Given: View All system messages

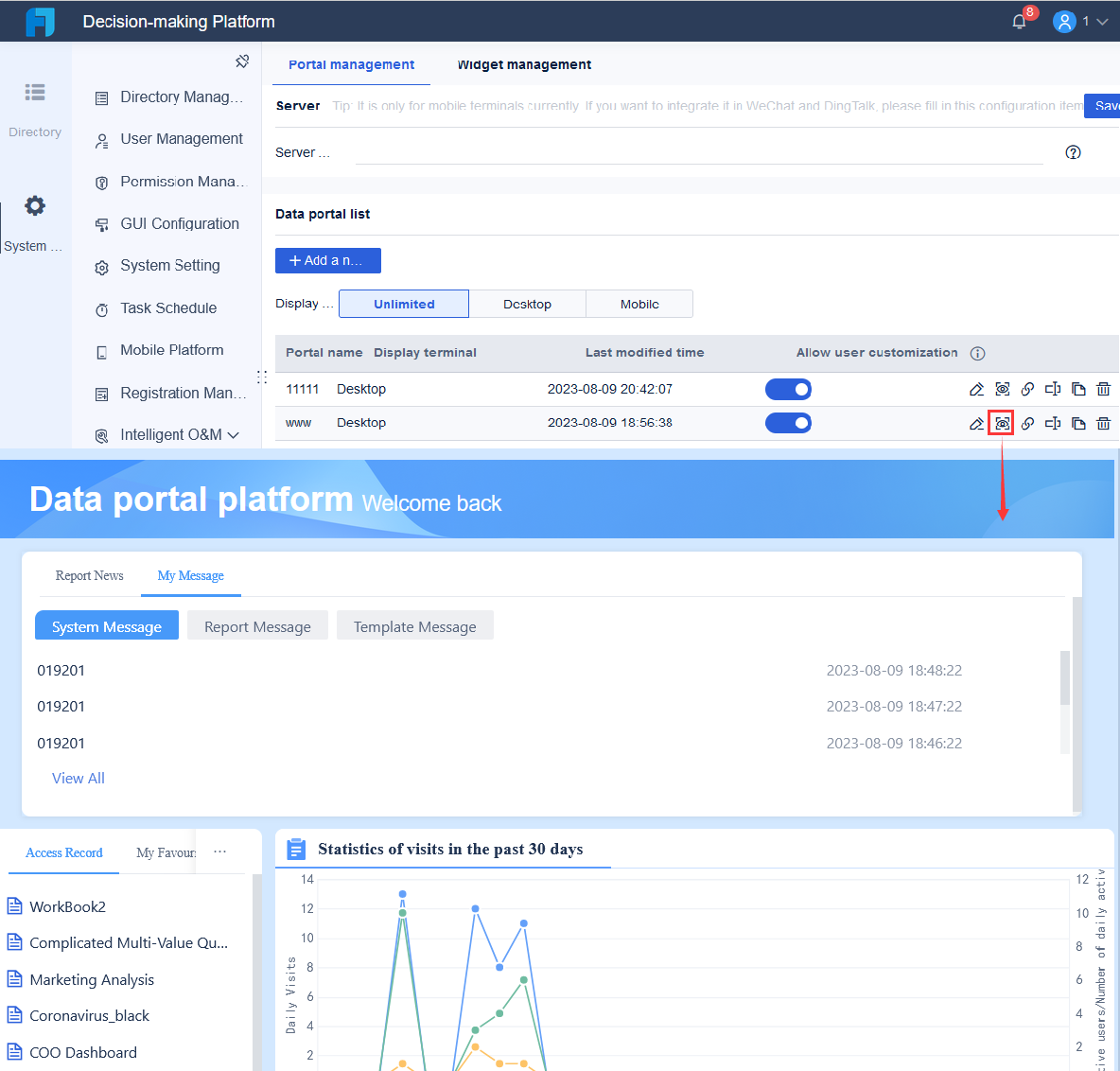Looking at the screenshot, I should 78,778.
